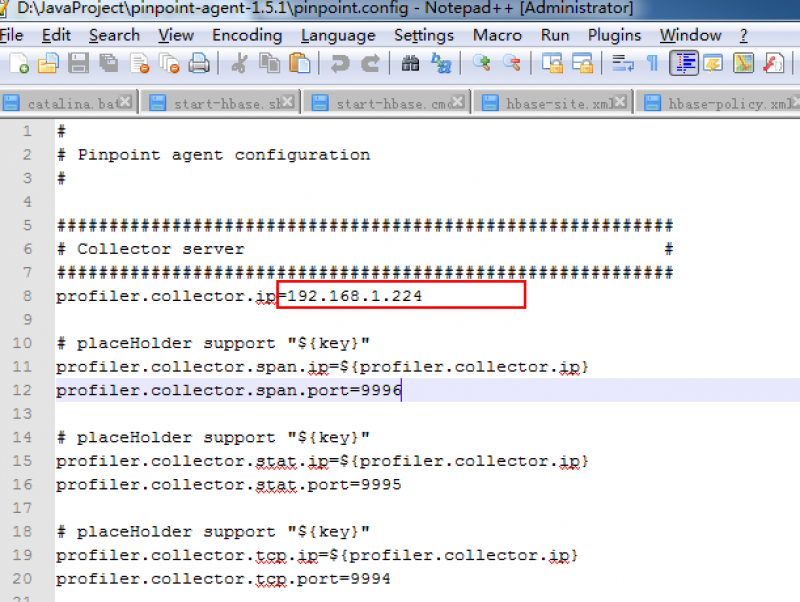Click the Paste clipboard icon
800x602 pixels.
coord(299,64)
